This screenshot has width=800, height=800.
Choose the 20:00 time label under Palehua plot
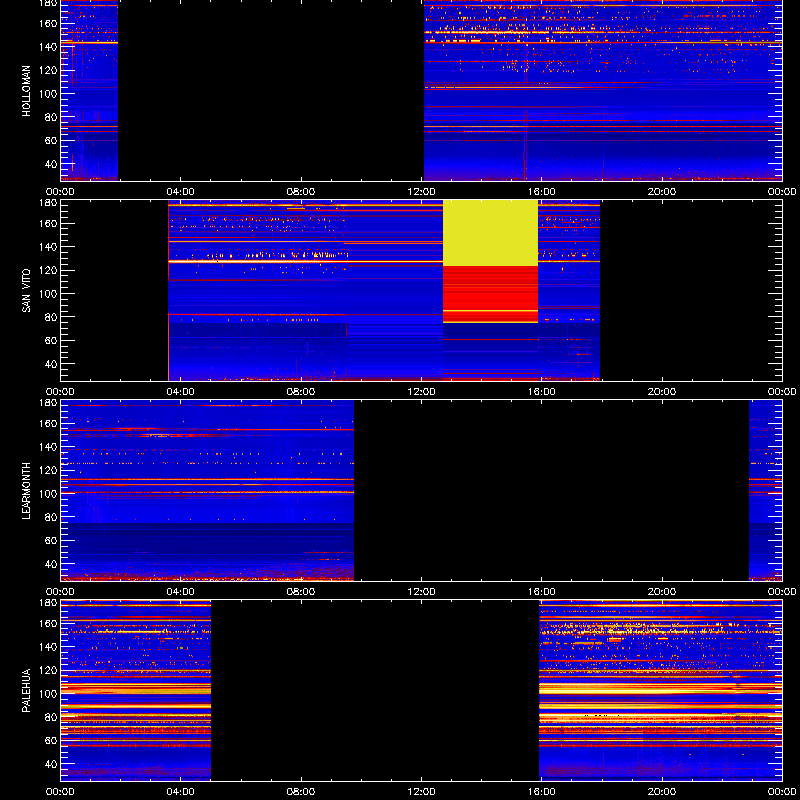tap(662, 792)
